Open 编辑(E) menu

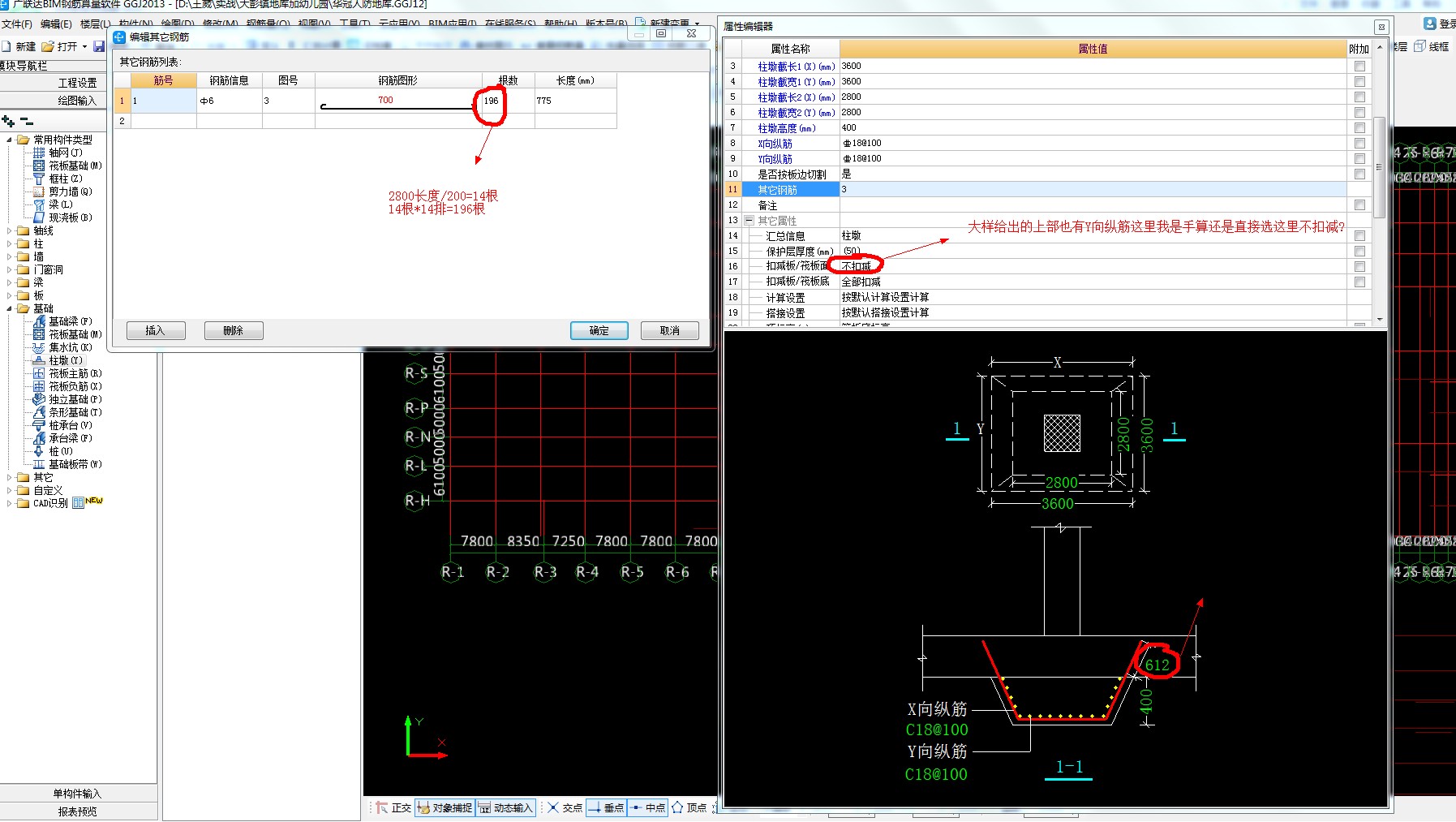(56, 24)
